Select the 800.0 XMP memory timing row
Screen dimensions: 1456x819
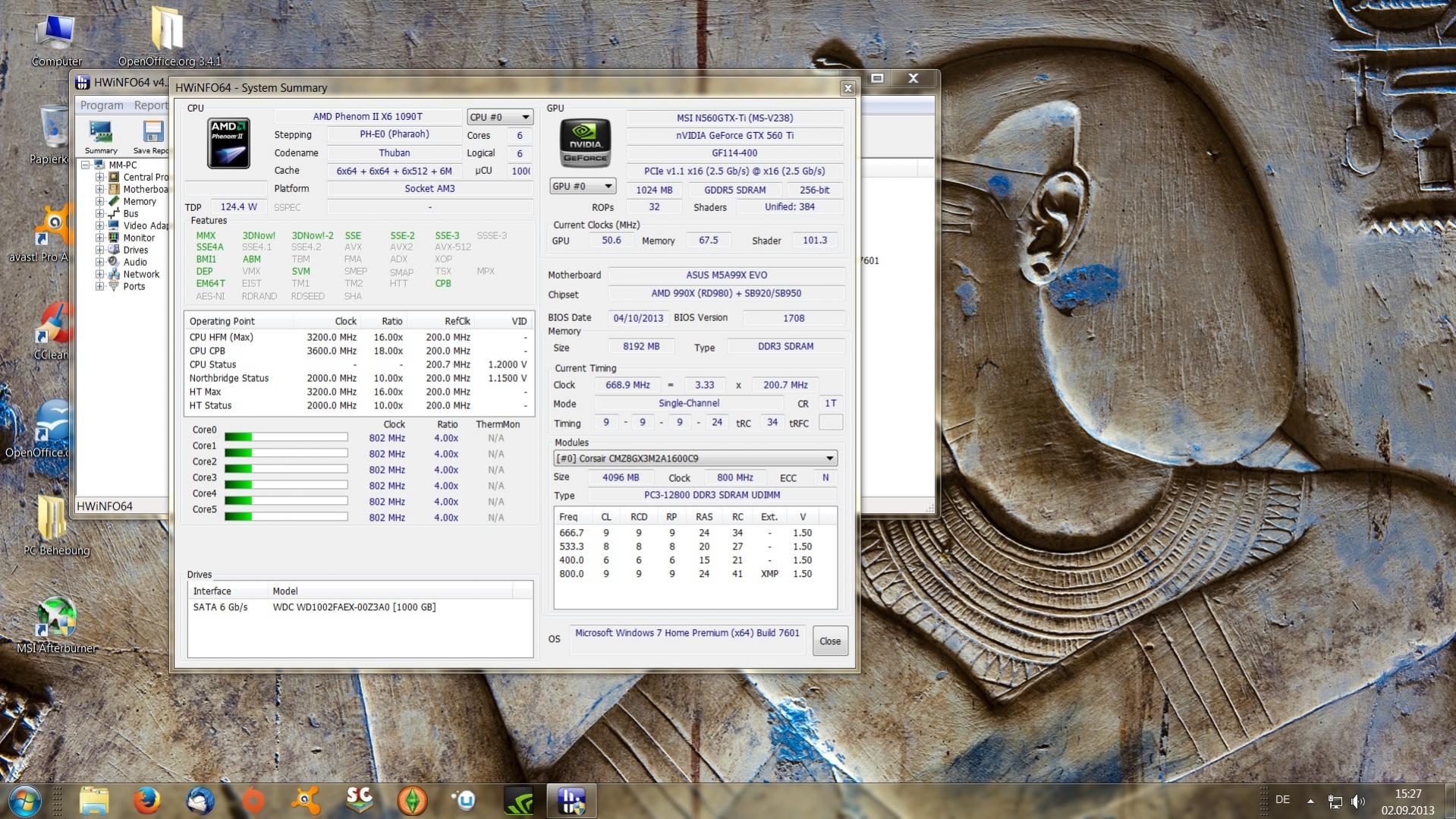(696, 574)
